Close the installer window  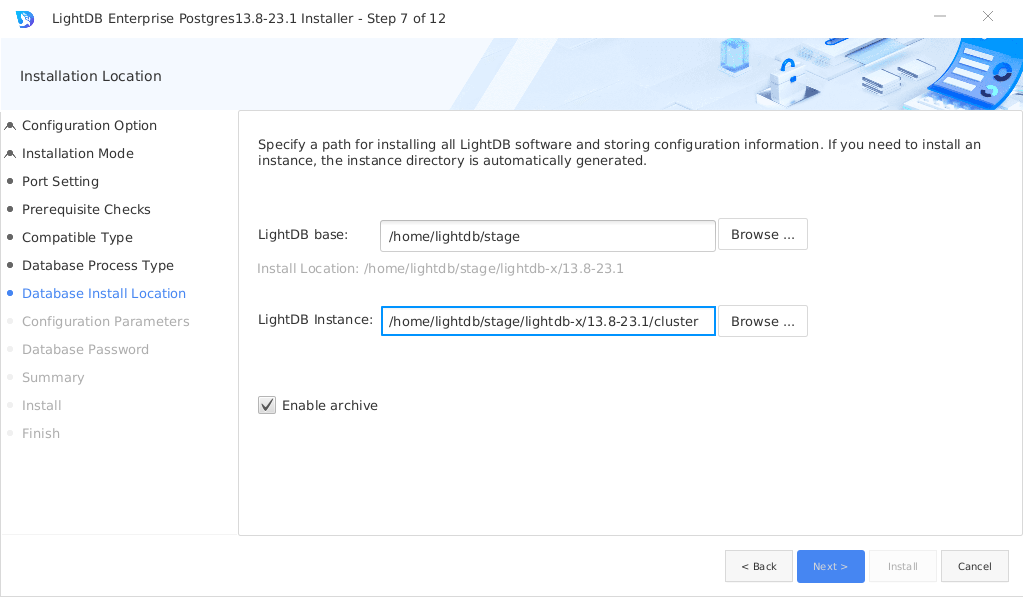[988, 16]
